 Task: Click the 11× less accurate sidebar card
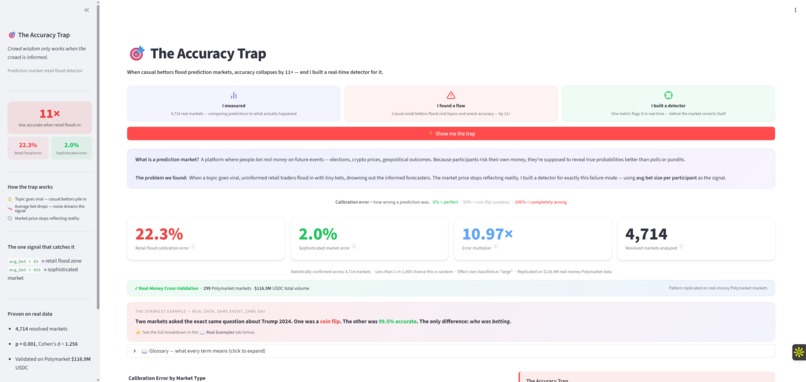click(x=50, y=118)
